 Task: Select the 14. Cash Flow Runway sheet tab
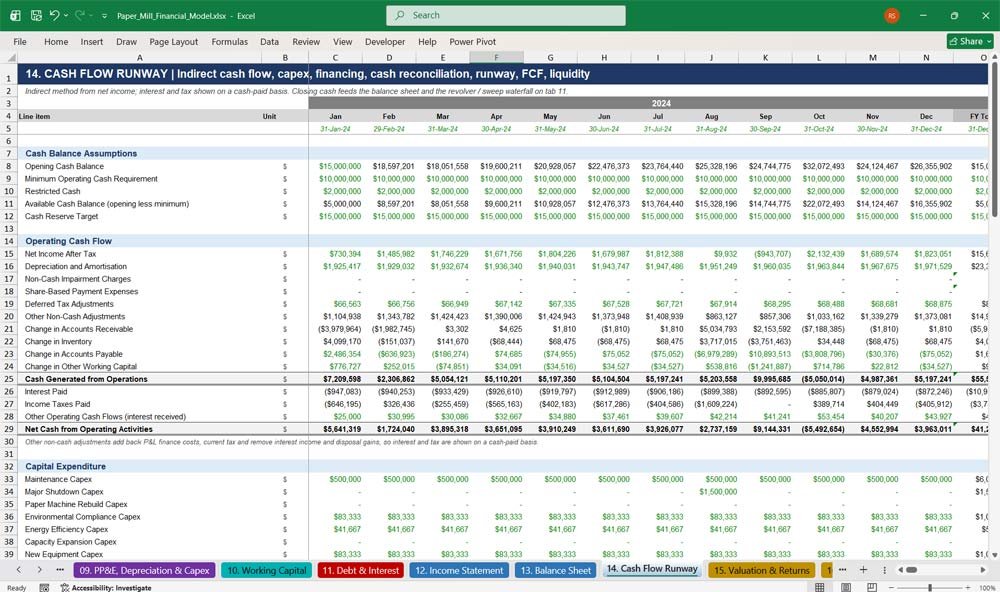coord(652,569)
